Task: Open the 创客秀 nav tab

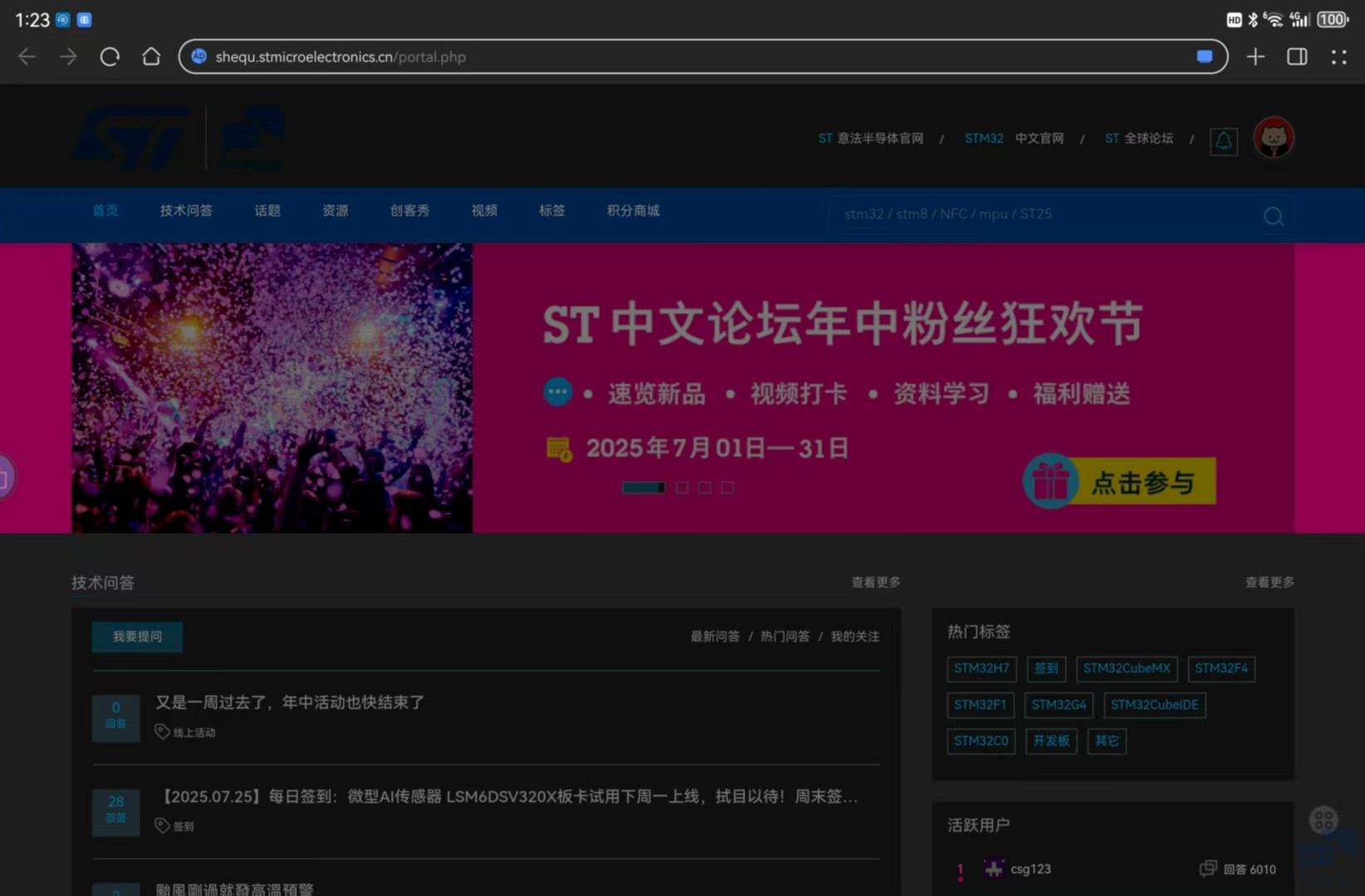Action: [410, 211]
